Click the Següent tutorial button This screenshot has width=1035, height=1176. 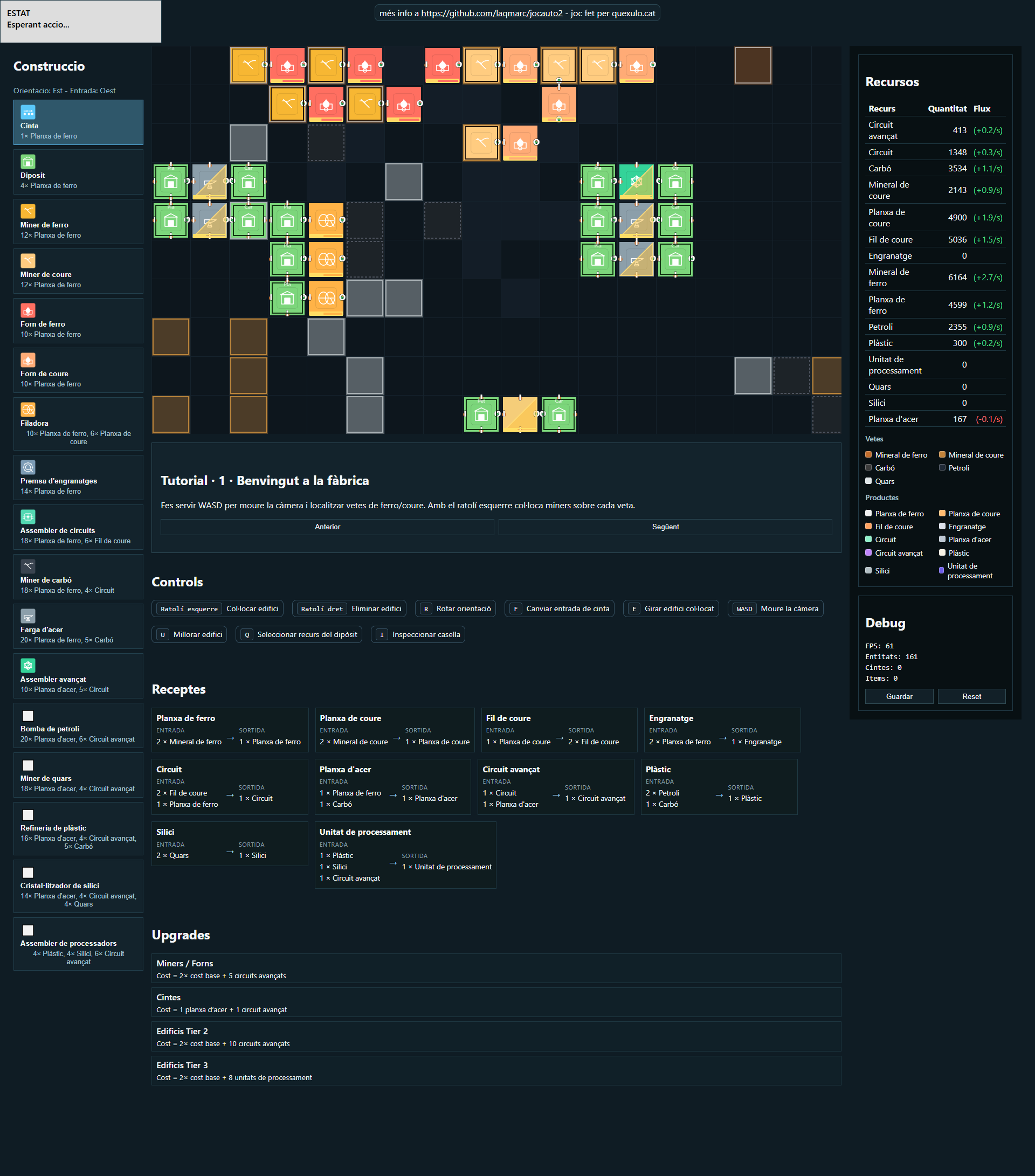pyautogui.click(x=666, y=527)
